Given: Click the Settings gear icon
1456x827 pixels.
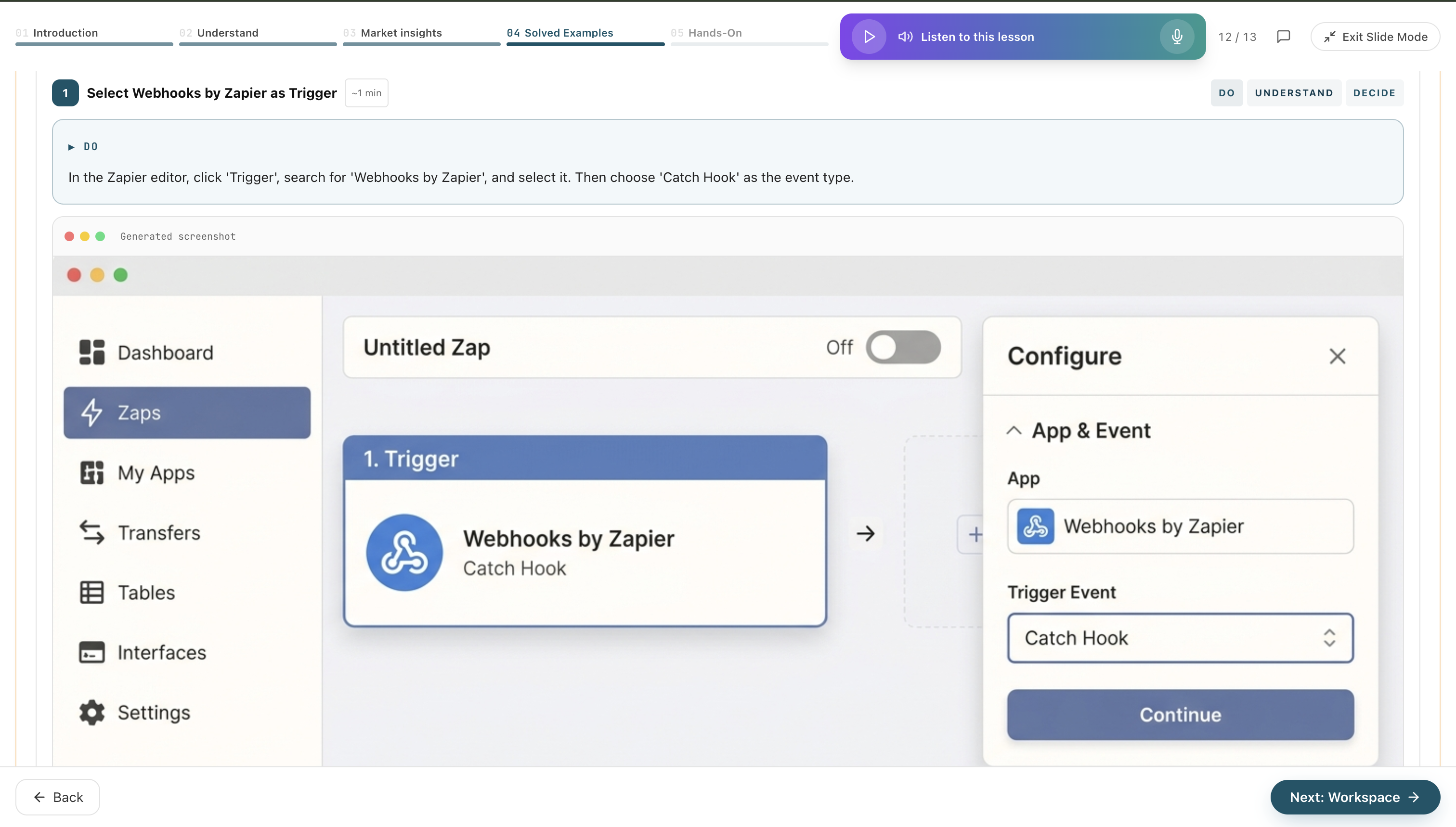Looking at the screenshot, I should 91,712.
